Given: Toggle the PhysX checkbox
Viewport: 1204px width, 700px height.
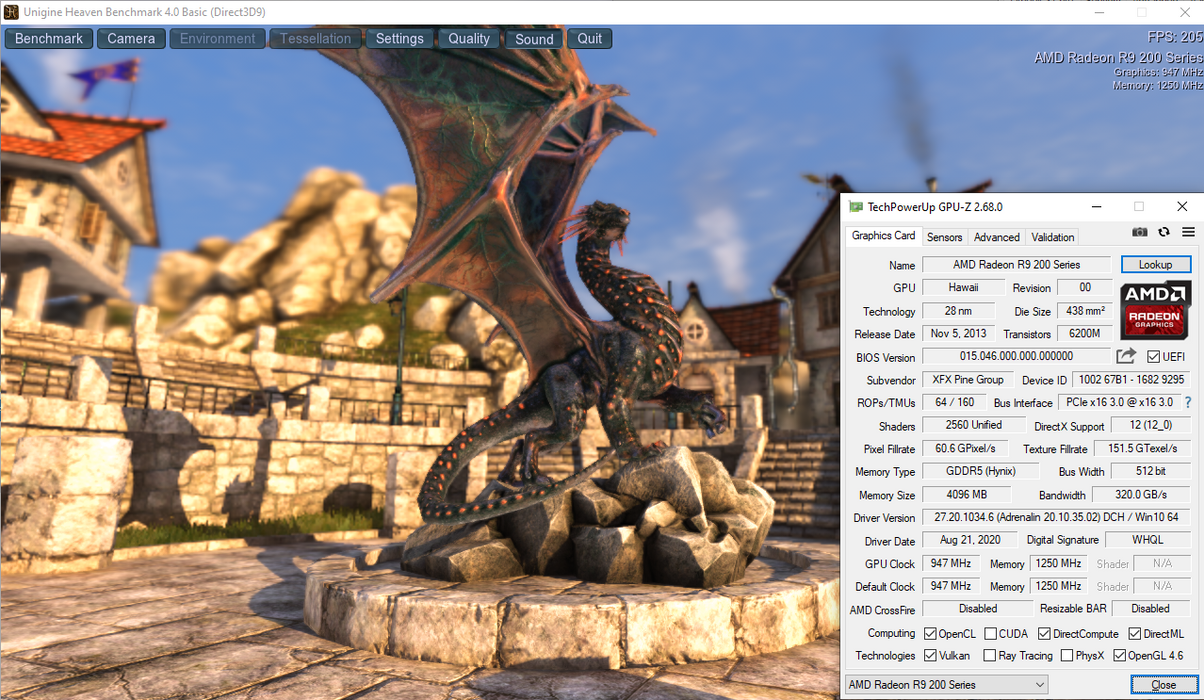Looking at the screenshot, I should pos(1067,656).
